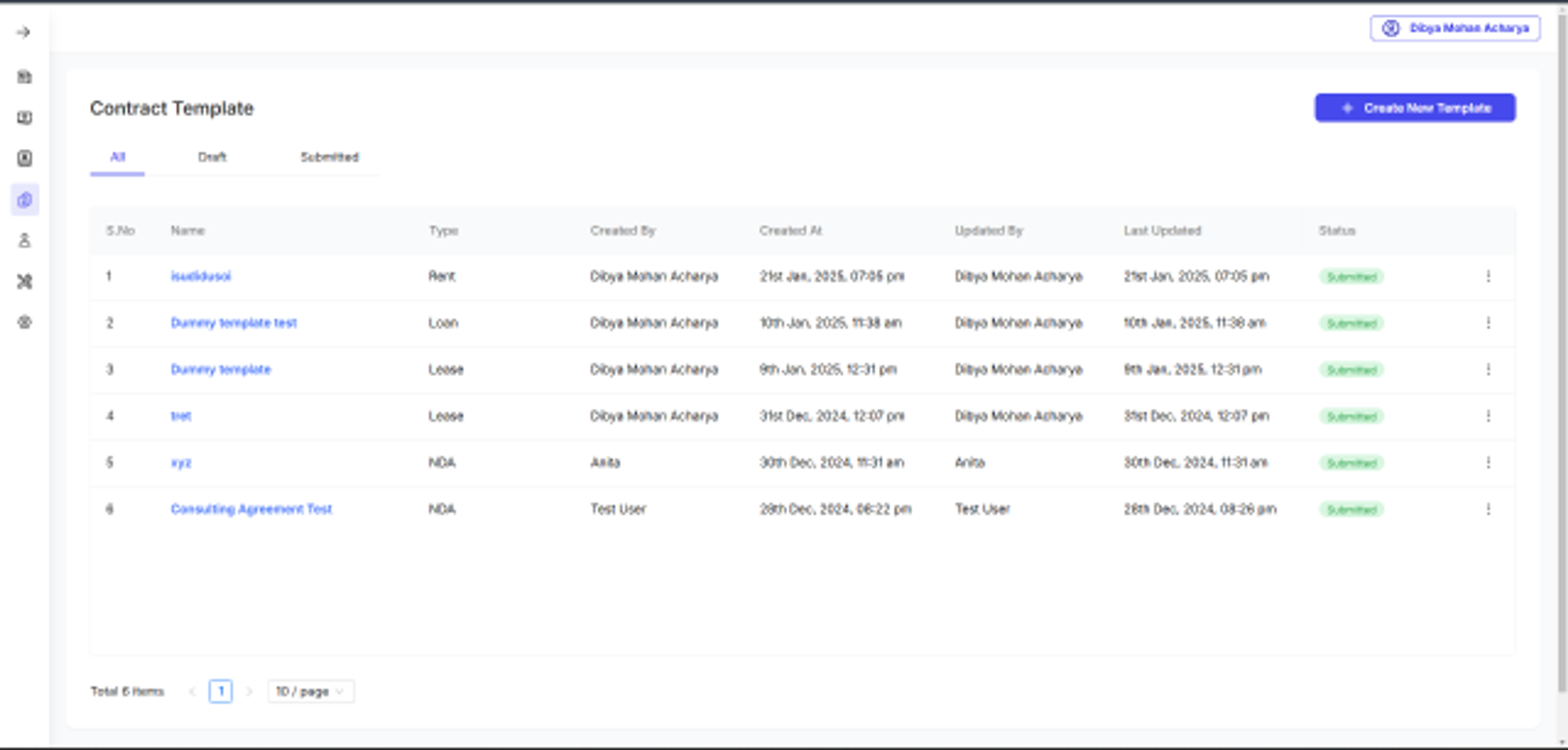Switch to the All tab
Viewport: 1568px width, 750px height.
(118, 157)
